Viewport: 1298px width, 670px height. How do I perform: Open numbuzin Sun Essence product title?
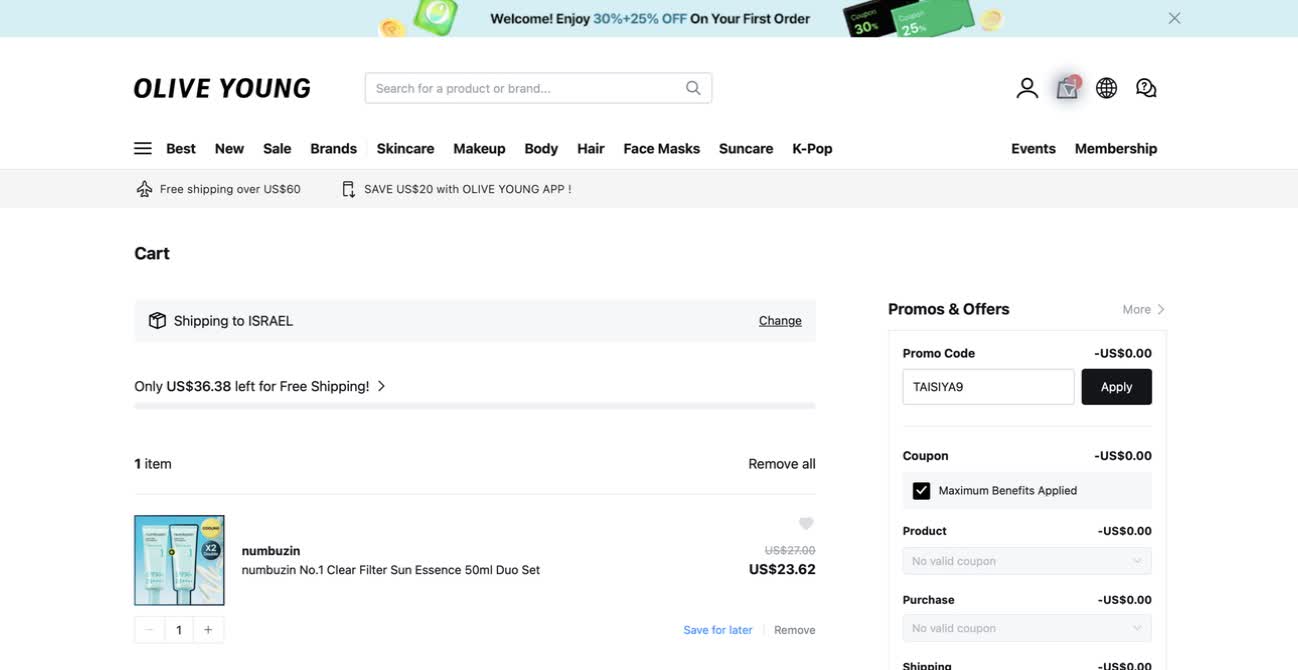(391, 570)
